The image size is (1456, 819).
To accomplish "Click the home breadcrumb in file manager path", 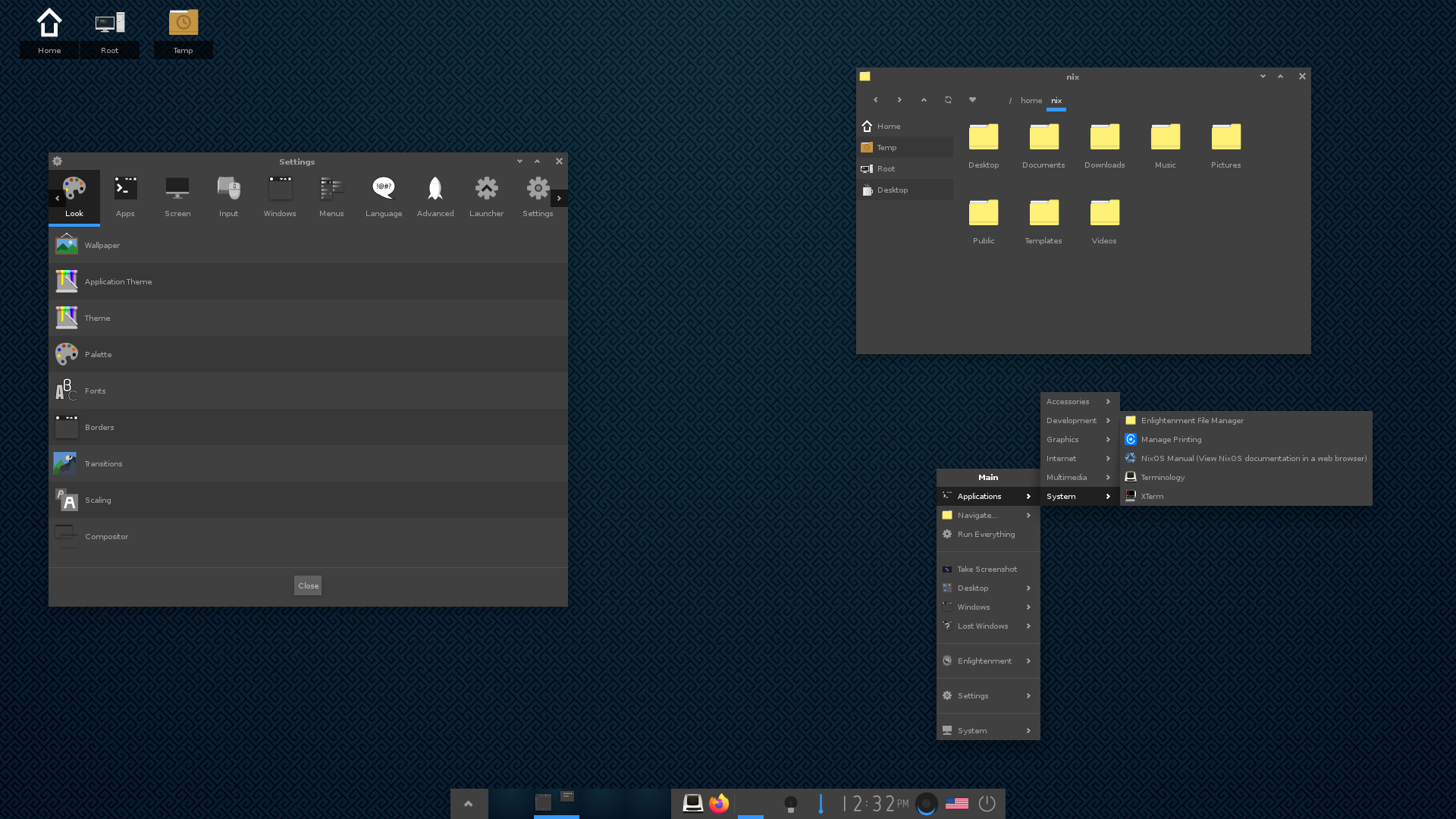I will point(1031,100).
